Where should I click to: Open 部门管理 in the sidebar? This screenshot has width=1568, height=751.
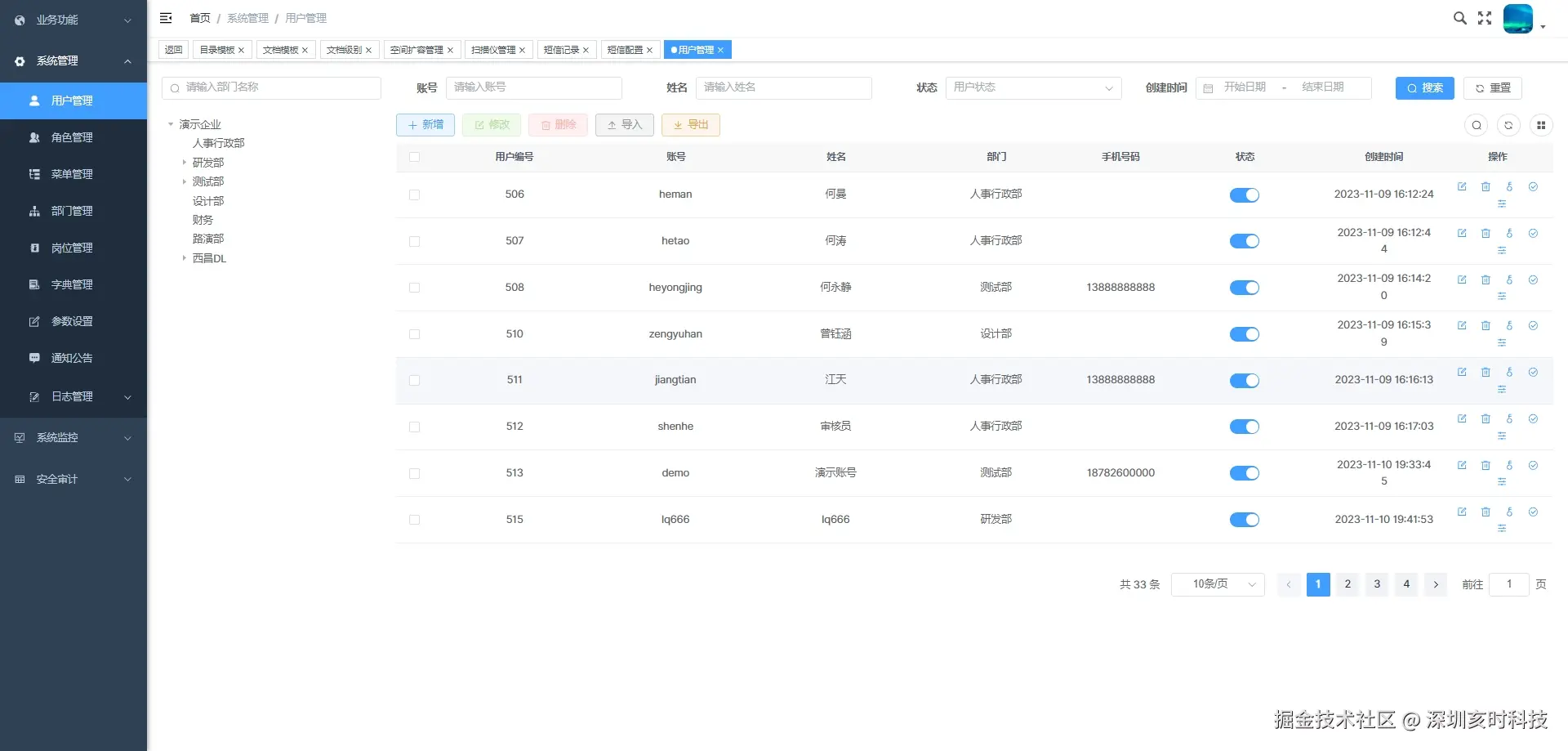click(x=73, y=211)
